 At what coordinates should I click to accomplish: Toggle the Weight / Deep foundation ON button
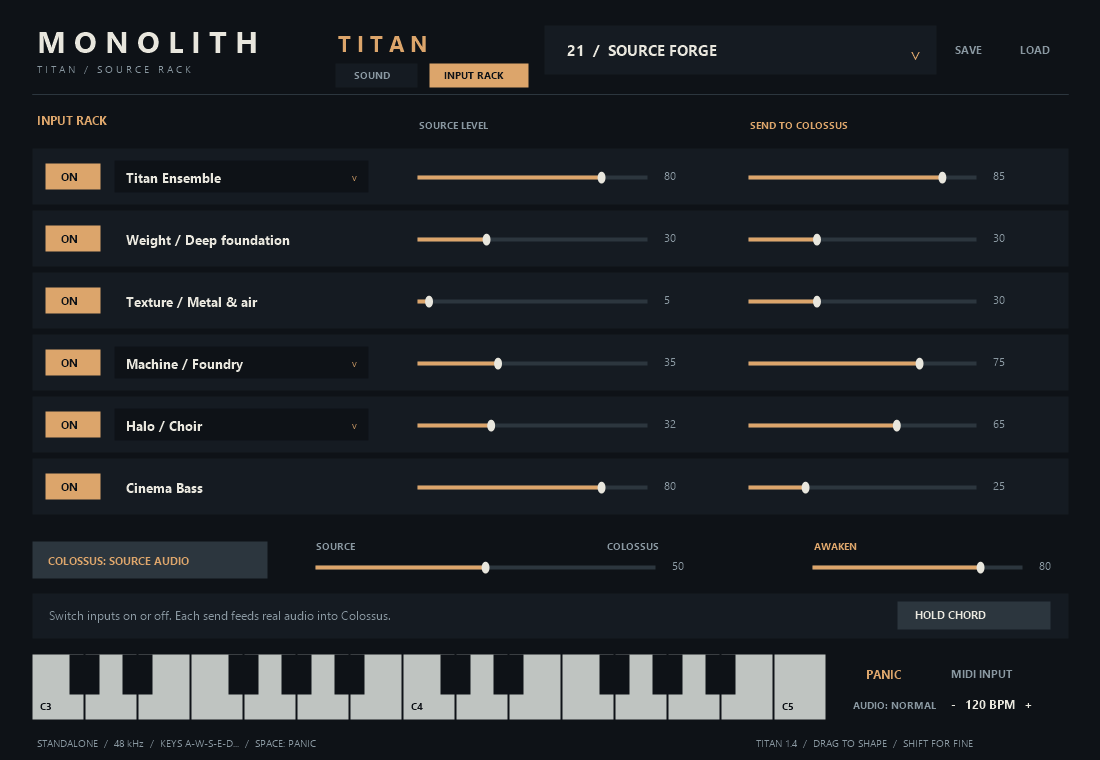pyautogui.click(x=73, y=239)
